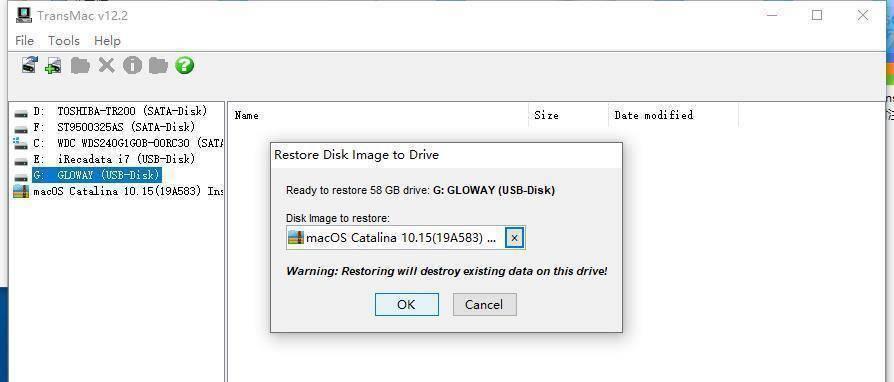The width and height of the screenshot is (894, 382).
Task: Open the Help menu
Action: click(x=107, y=40)
